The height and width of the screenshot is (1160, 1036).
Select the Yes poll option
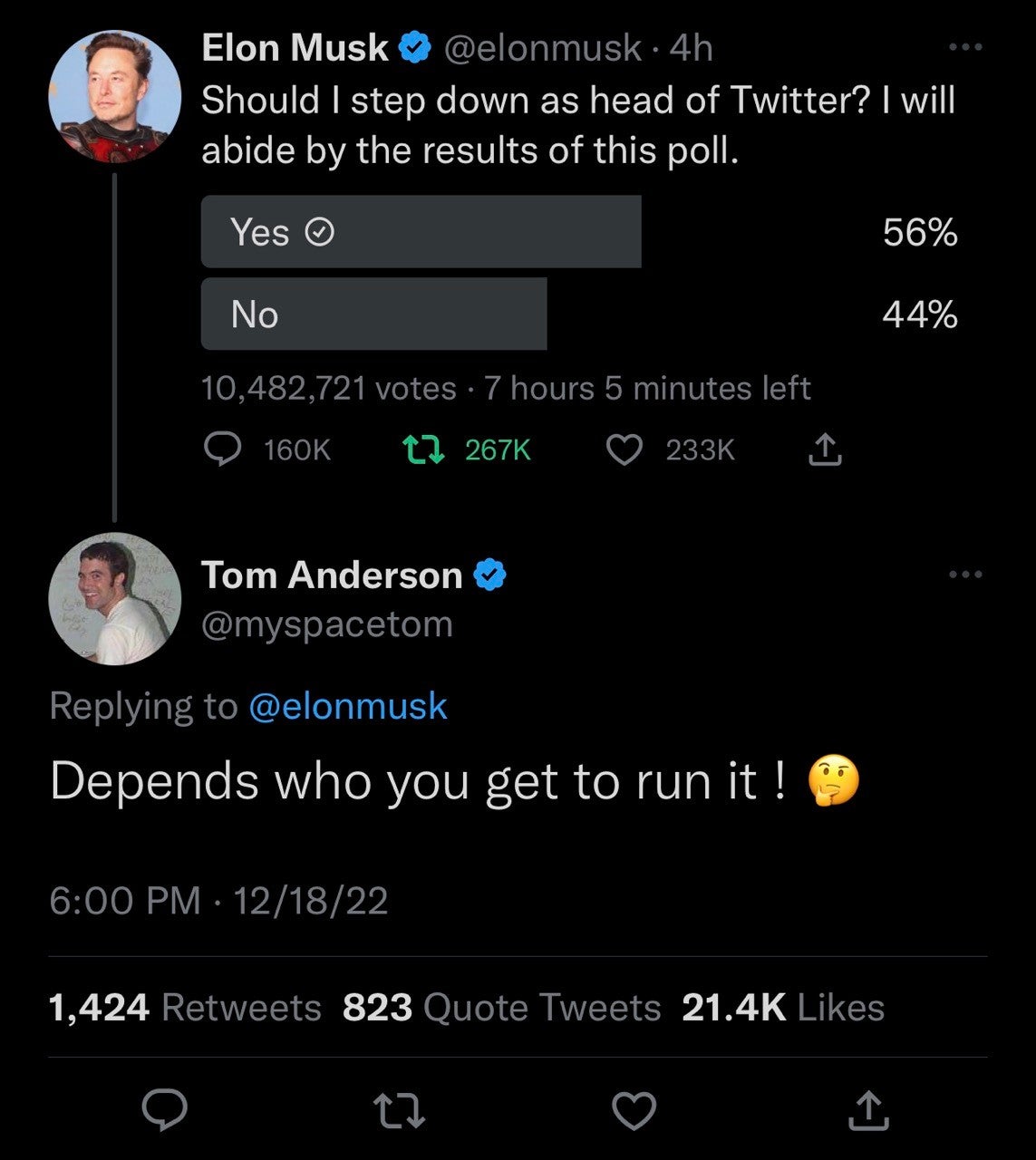coord(421,231)
